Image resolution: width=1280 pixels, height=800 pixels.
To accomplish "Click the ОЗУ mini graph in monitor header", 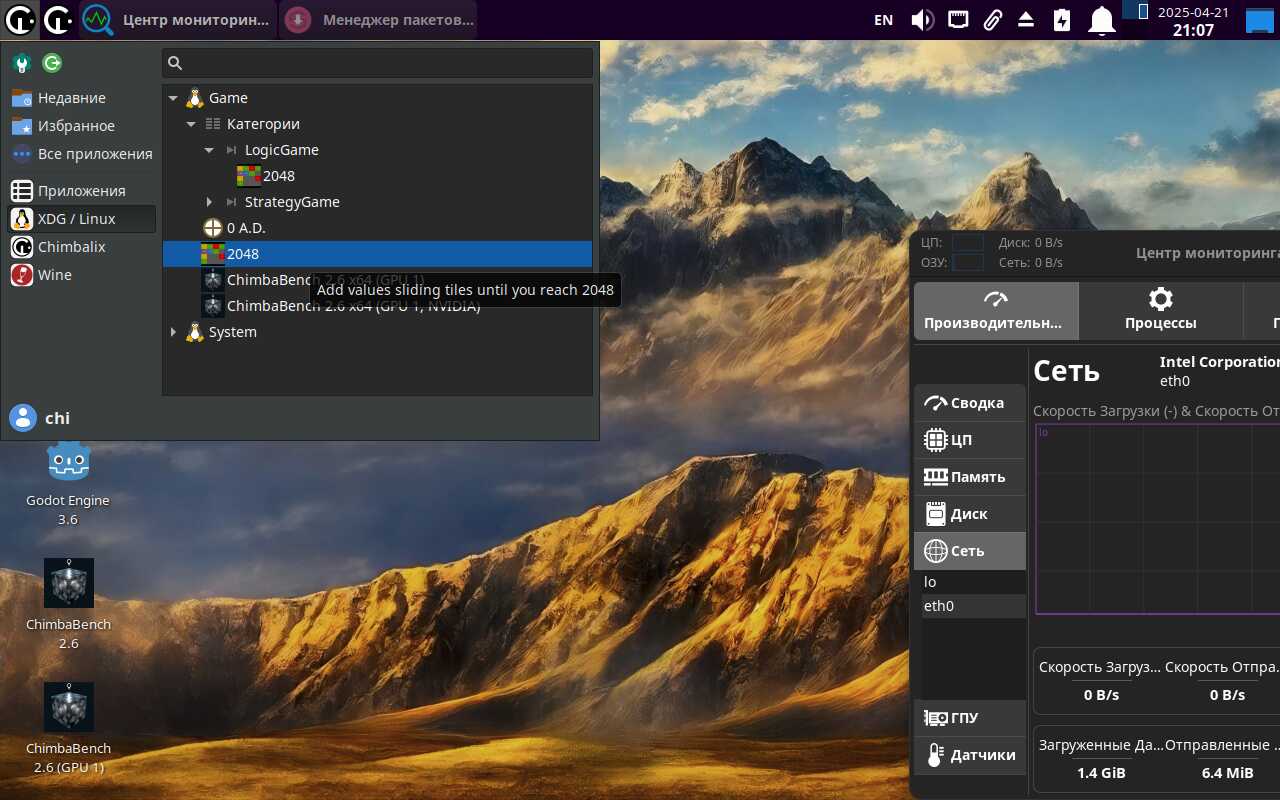I will pyautogui.click(x=967, y=263).
